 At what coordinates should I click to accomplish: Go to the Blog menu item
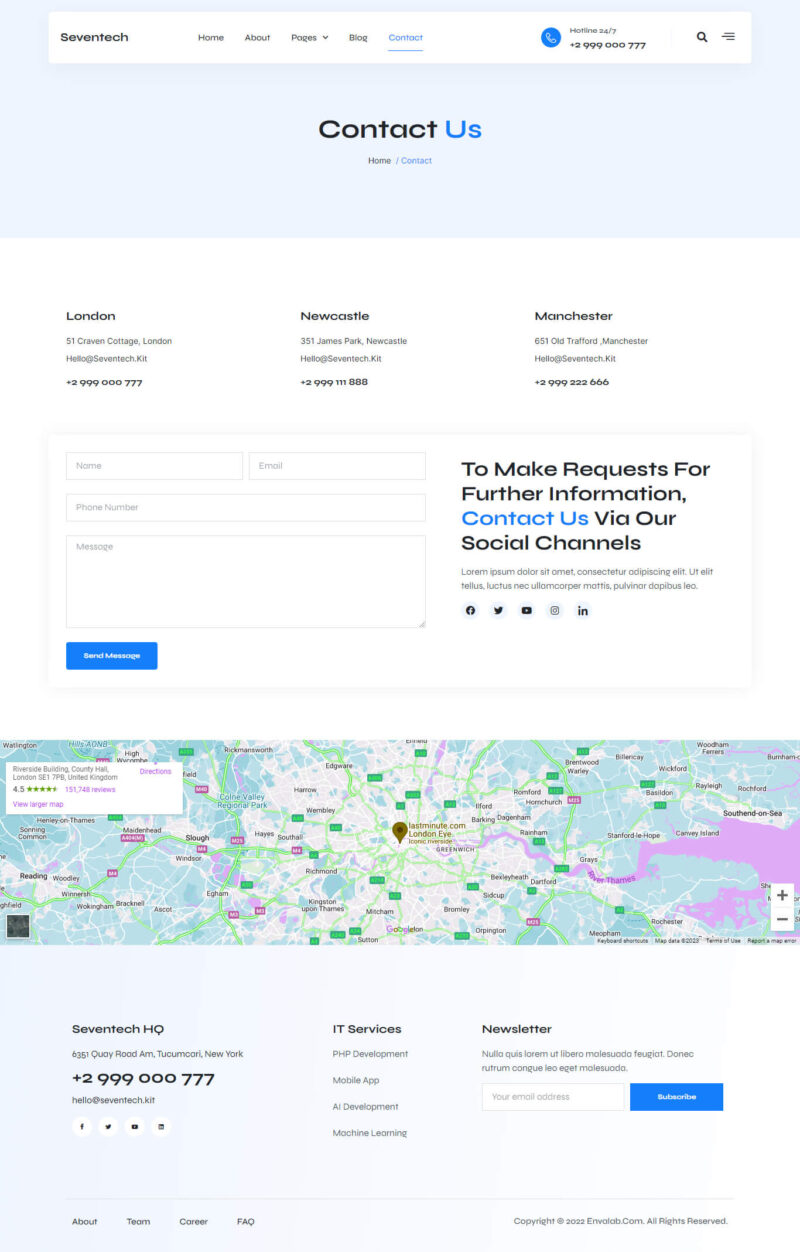tap(358, 38)
